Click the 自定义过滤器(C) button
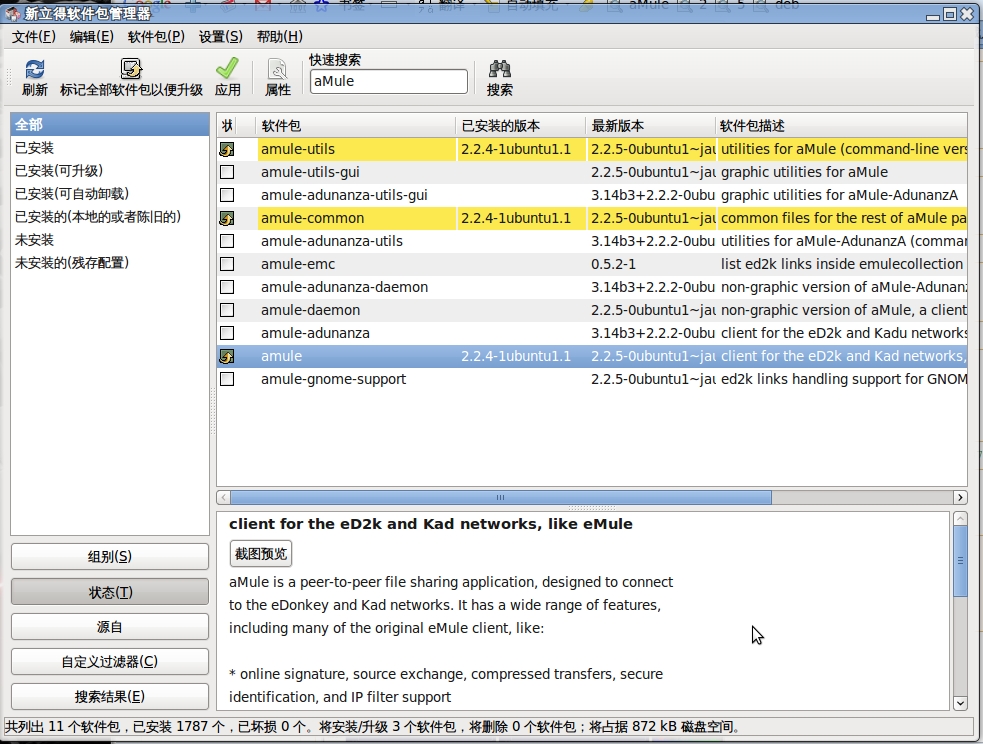This screenshot has width=983, height=744. [110, 661]
